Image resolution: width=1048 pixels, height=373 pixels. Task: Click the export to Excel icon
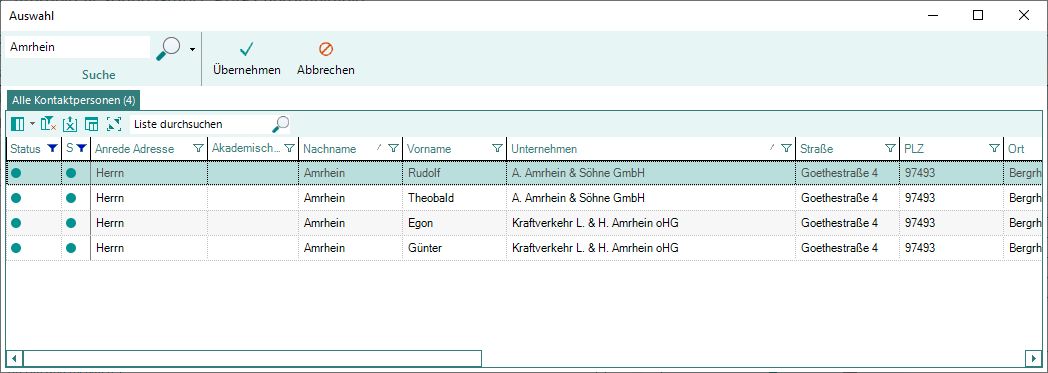click(x=70, y=124)
